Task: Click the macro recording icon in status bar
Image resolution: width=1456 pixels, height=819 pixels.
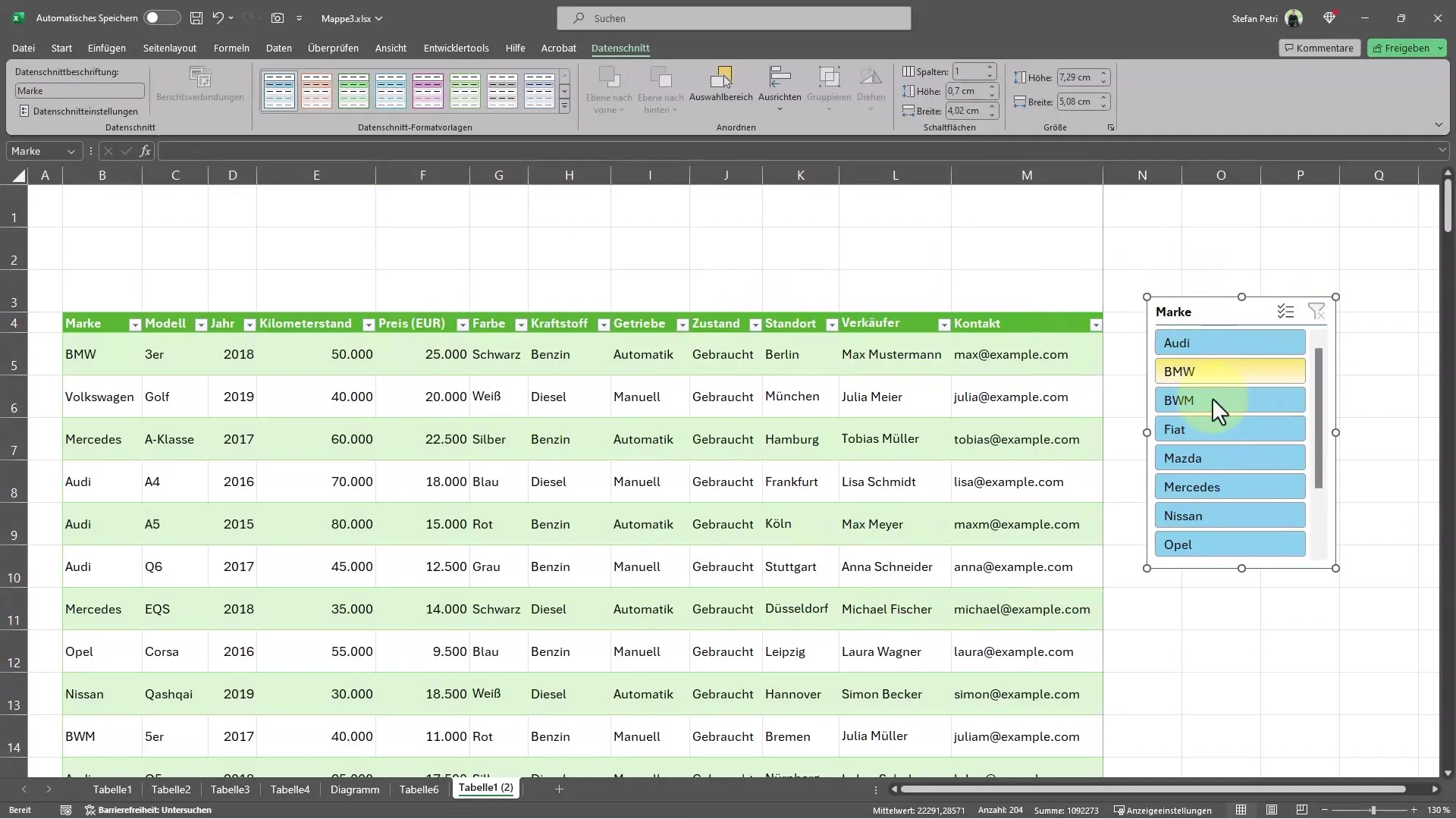Action: 66,810
